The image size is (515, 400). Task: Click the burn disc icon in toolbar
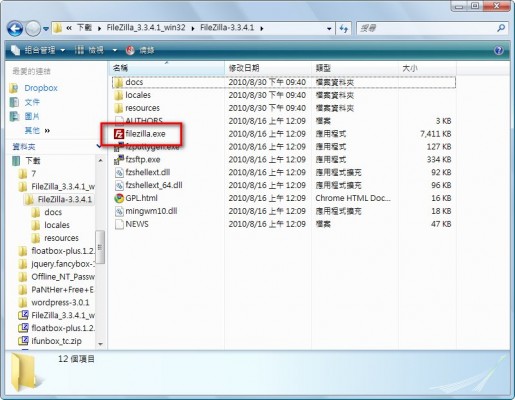130,50
